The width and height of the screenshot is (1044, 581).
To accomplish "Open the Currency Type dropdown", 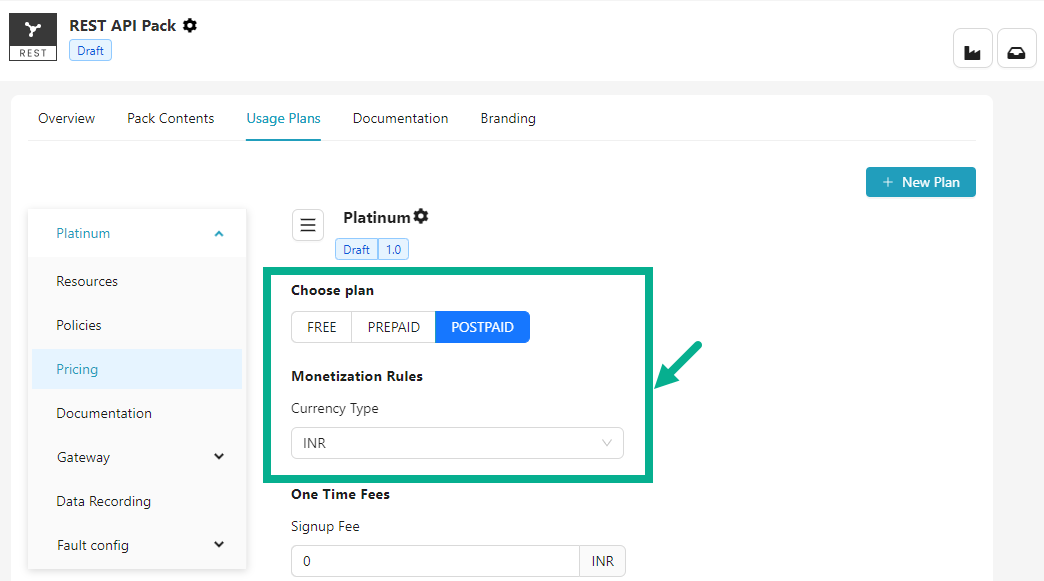I will [457, 443].
